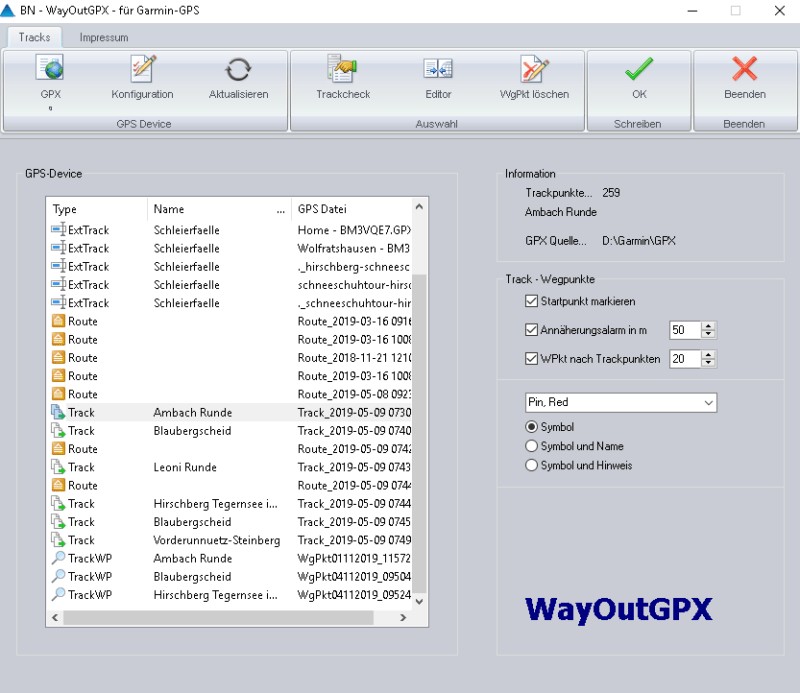This screenshot has width=800, height=693.
Task: Open the Konfiguration settings icon
Action: point(141,70)
